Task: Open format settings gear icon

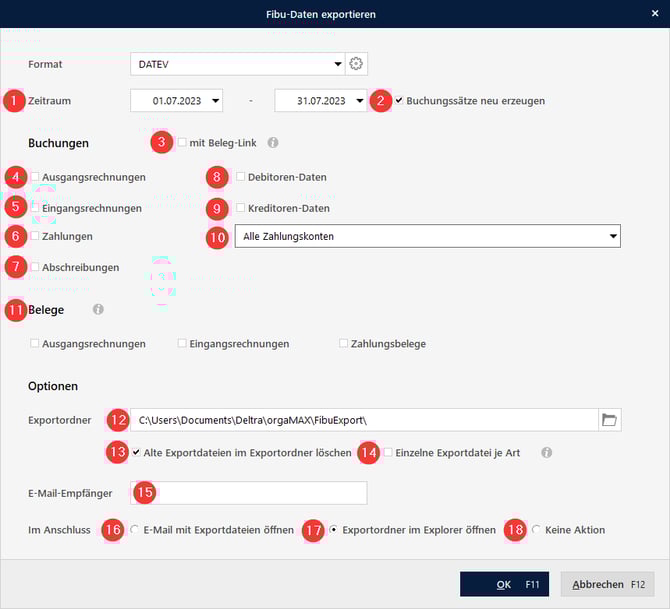Action: [x=356, y=64]
